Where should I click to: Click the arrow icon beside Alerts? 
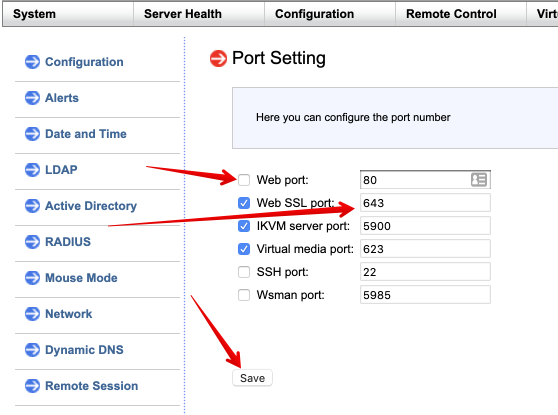[32, 98]
